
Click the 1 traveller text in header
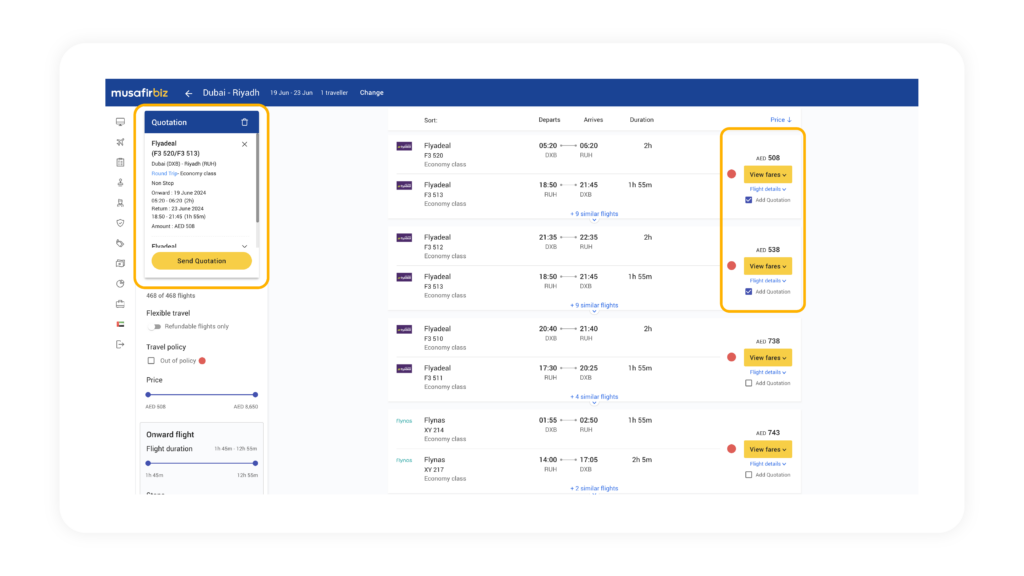click(x=334, y=93)
